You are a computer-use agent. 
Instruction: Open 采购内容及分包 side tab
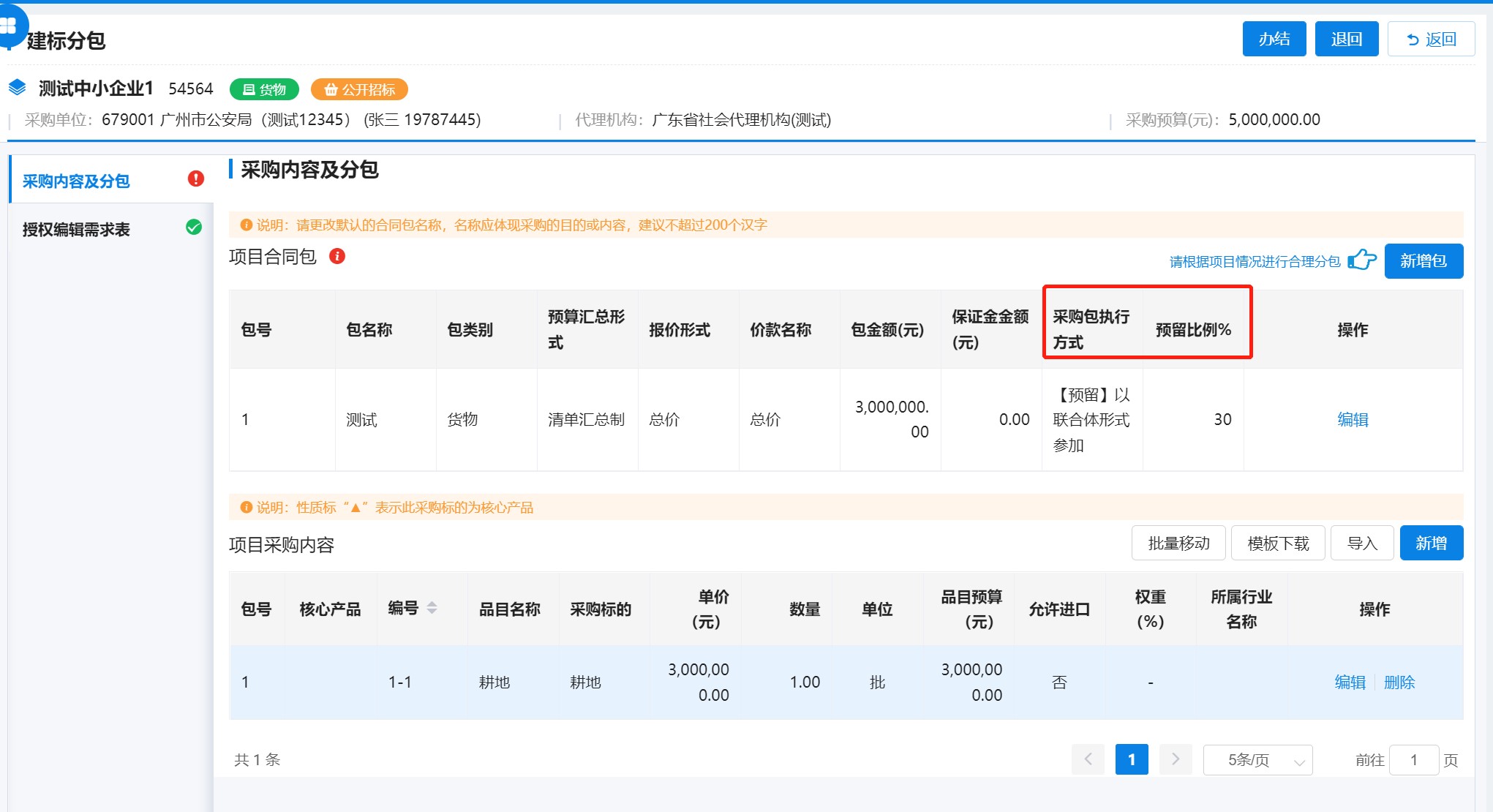(76, 181)
